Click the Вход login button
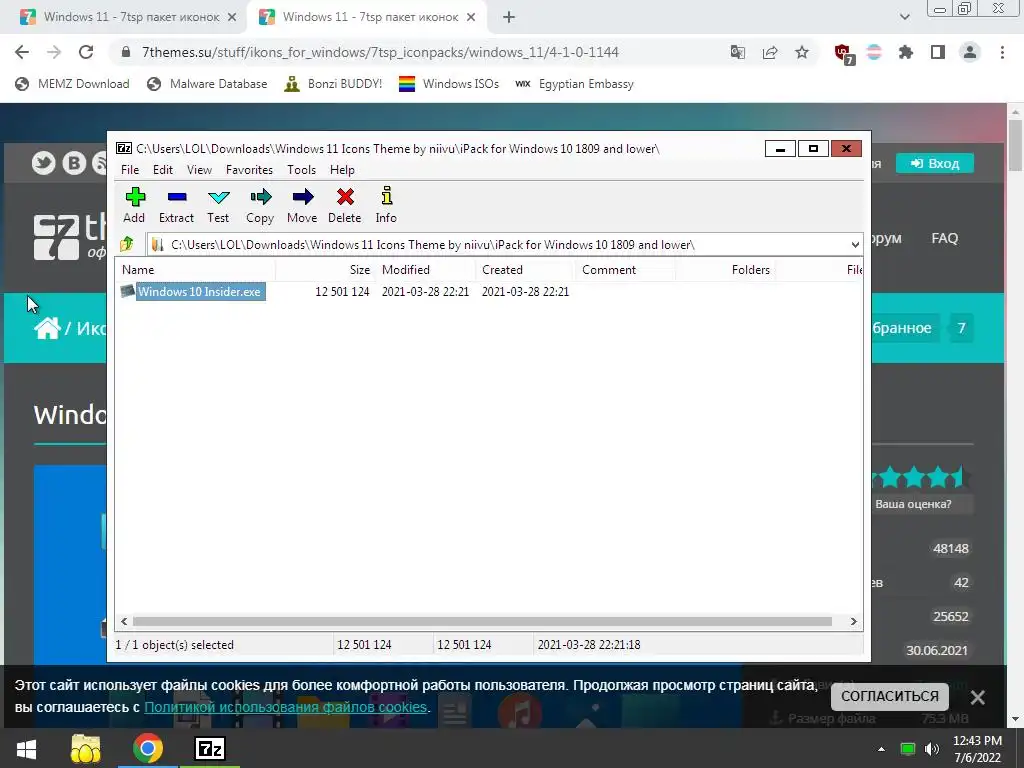Viewport: 1024px width, 768px height. tap(935, 163)
